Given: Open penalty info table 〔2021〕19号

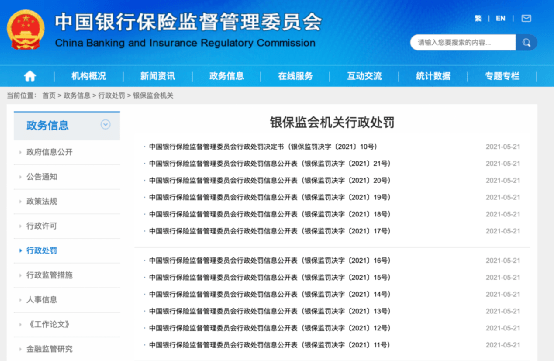Looking at the screenshot, I should point(270,197).
